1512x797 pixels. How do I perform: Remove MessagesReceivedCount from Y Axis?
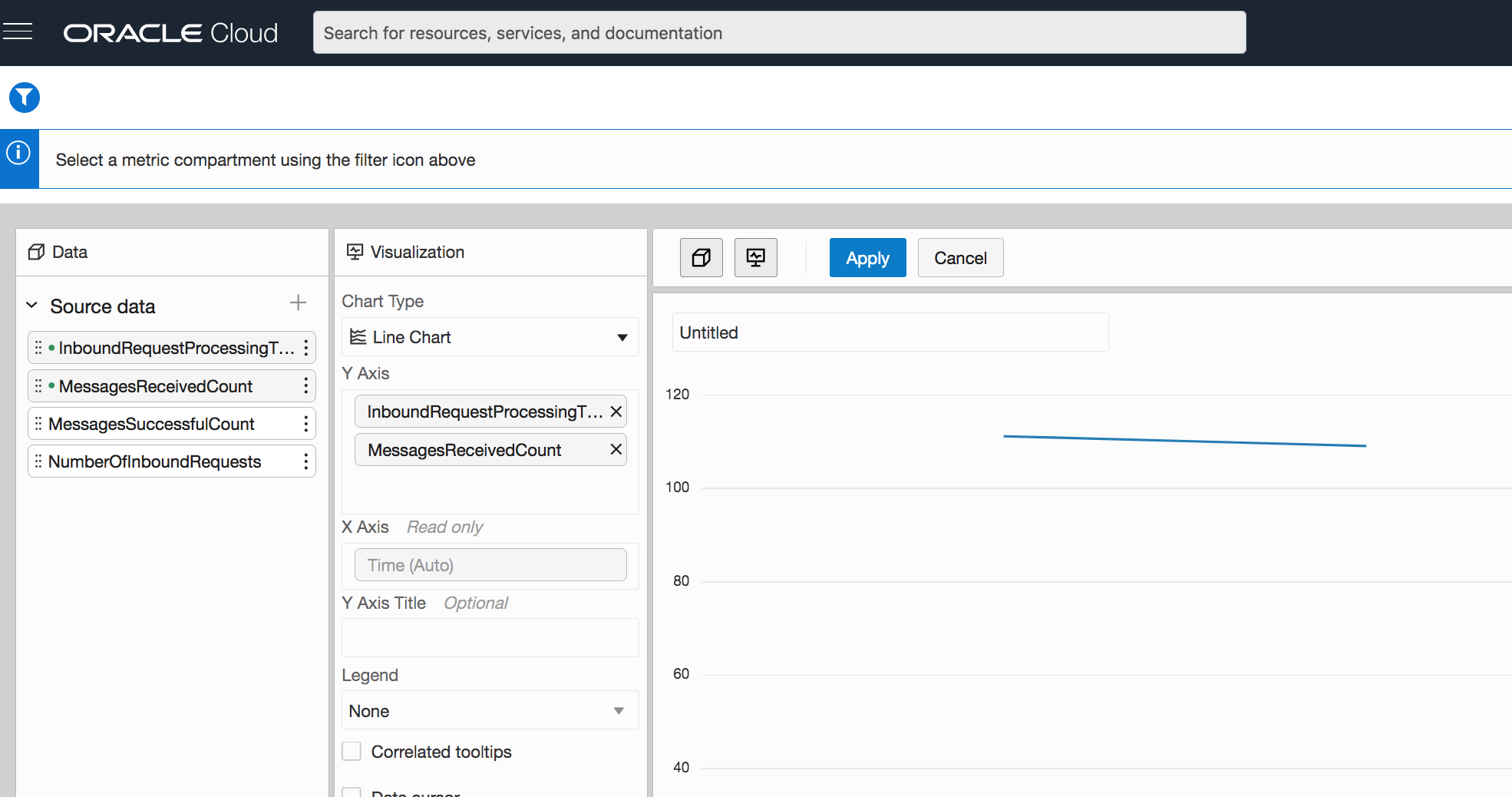click(x=616, y=450)
